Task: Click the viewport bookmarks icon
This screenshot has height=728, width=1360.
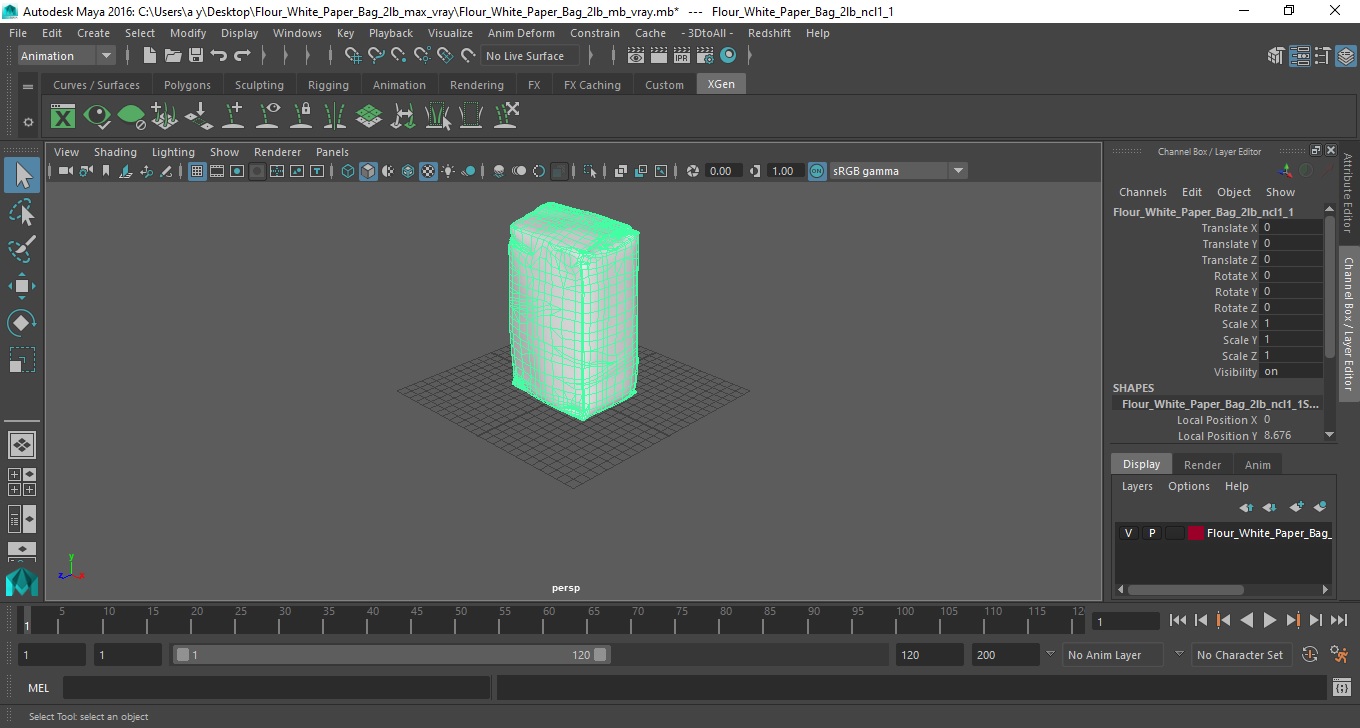Action: pyautogui.click(x=106, y=171)
